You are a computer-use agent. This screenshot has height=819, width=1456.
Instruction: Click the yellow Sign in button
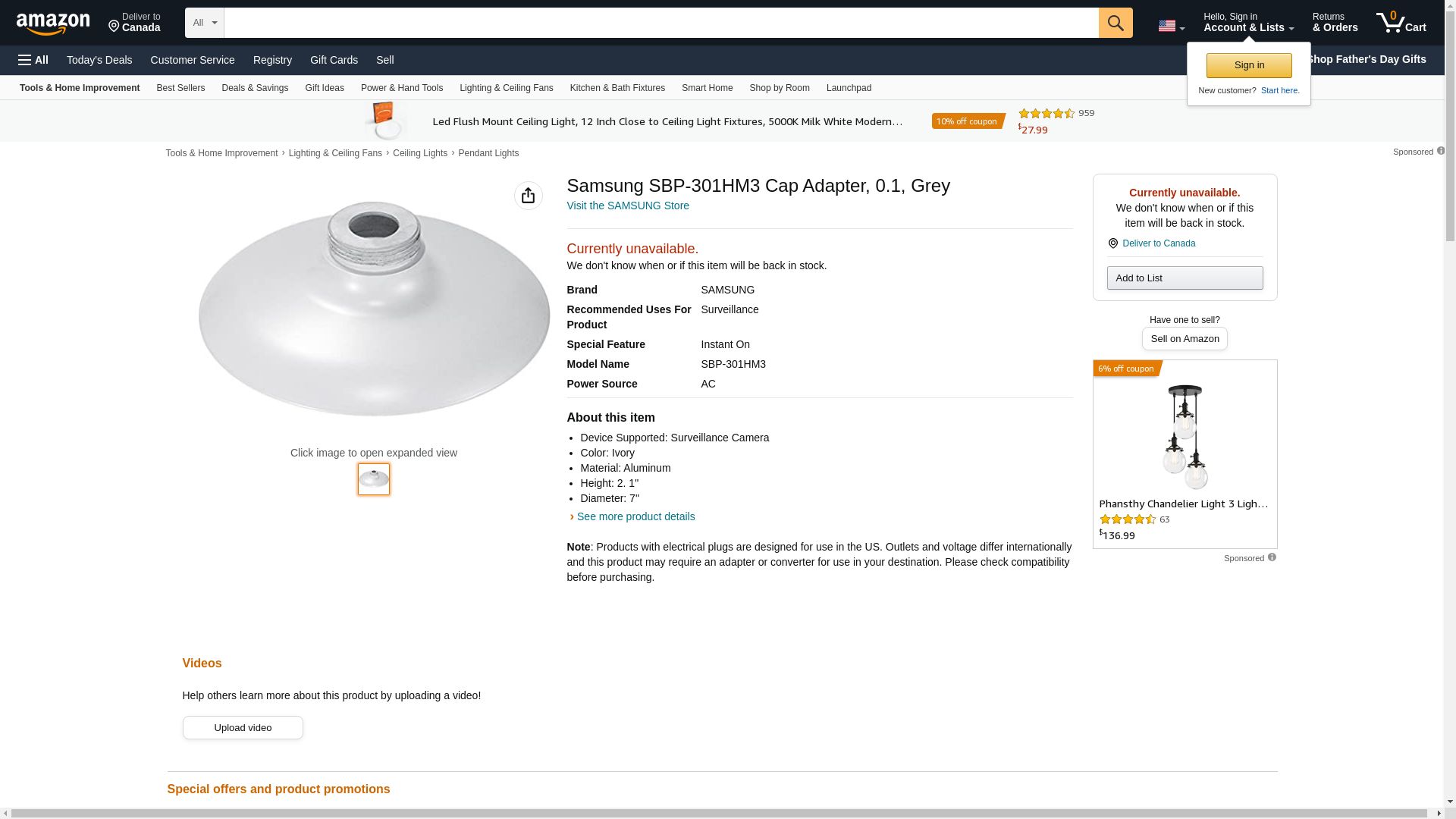[x=1249, y=65]
